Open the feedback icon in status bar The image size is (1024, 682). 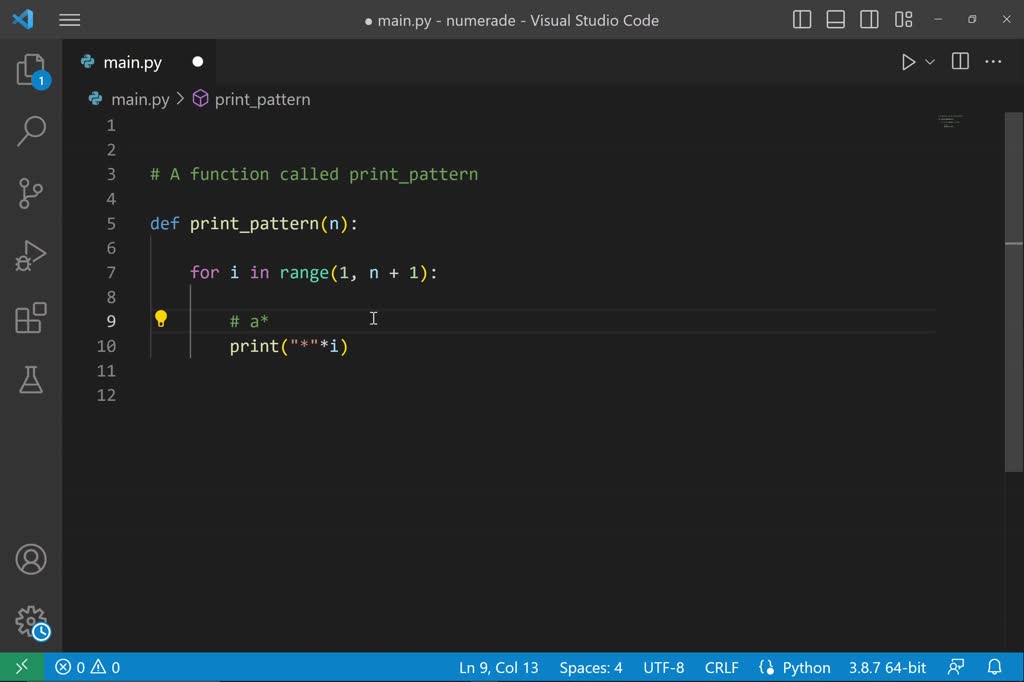[955, 667]
